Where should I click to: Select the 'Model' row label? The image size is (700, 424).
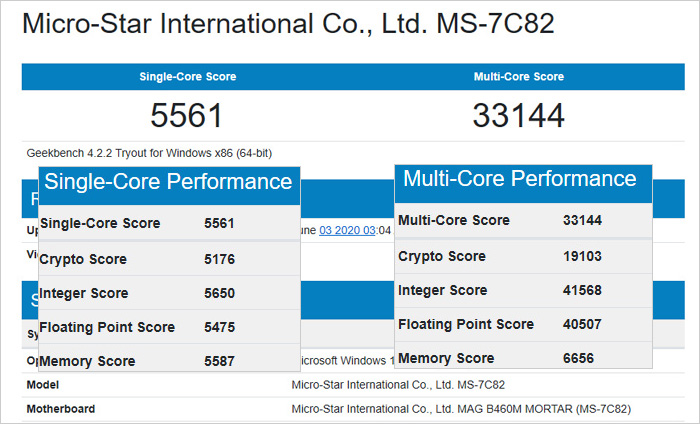coord(42,385)
